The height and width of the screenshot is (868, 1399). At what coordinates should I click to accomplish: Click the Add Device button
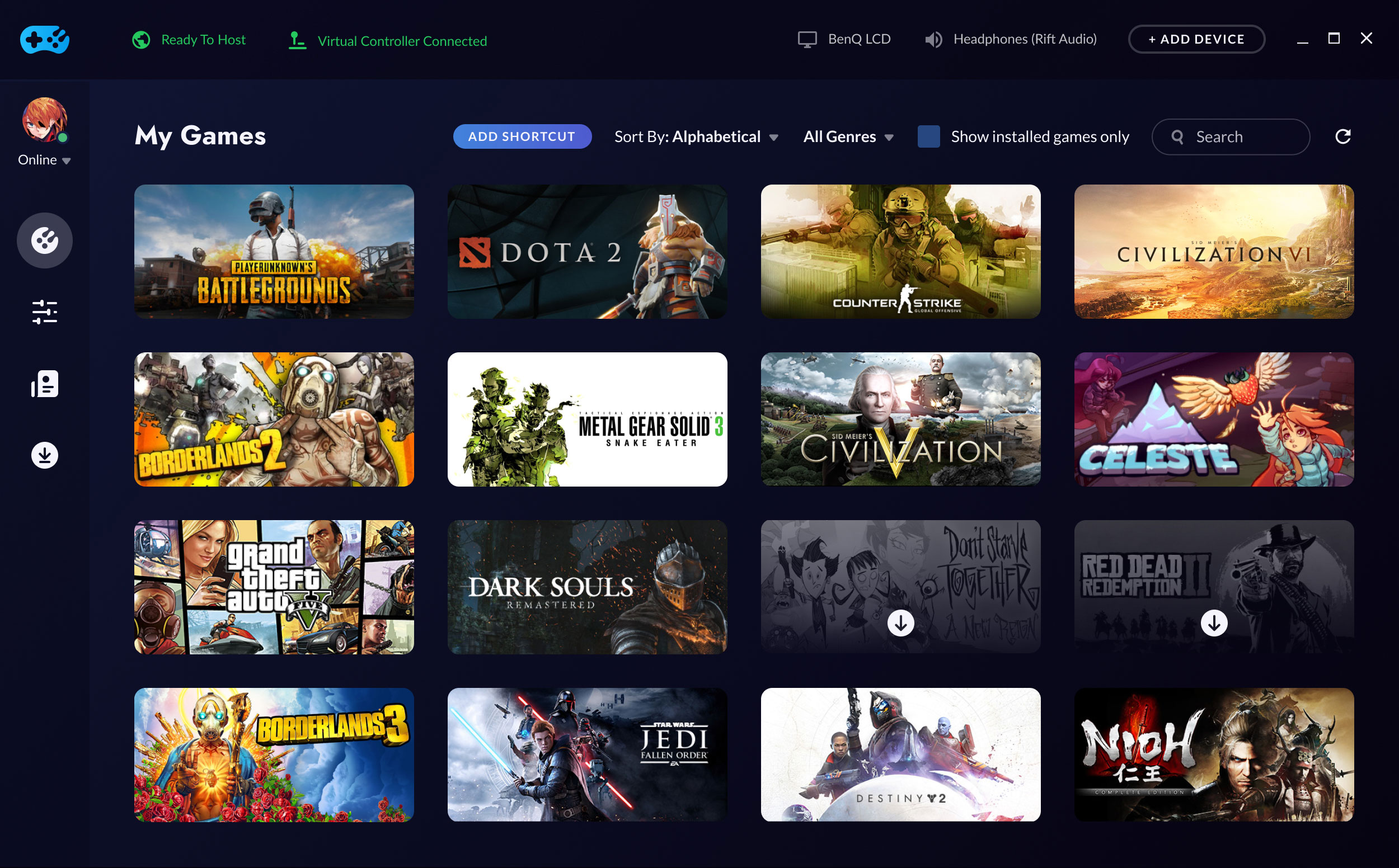pyautogui.click(x=1196, y=39)
